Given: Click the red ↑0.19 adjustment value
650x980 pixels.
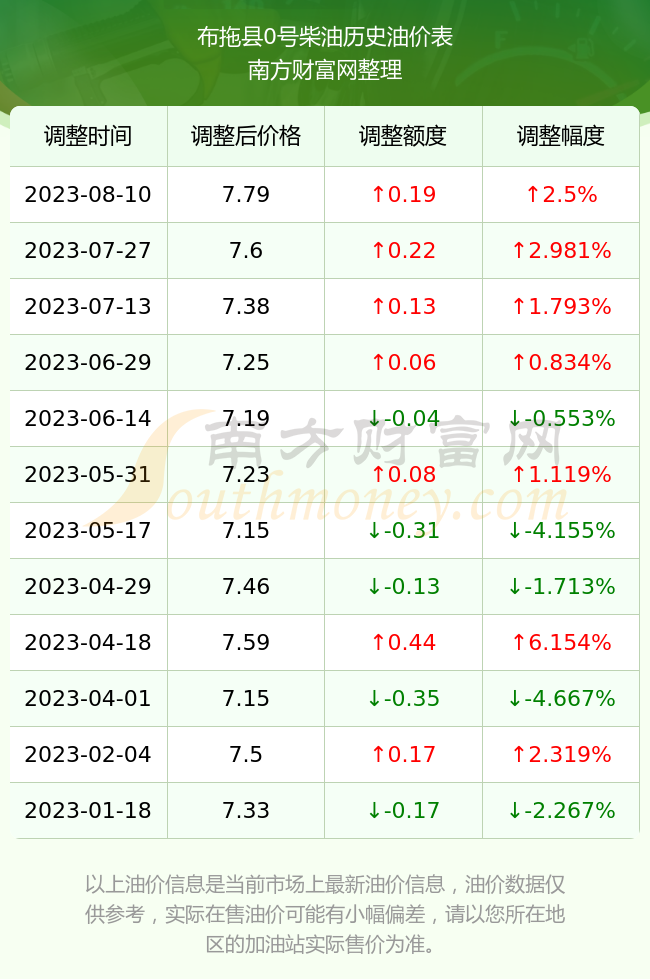Looking at the screenshot, I should click(x=403, y=194).
